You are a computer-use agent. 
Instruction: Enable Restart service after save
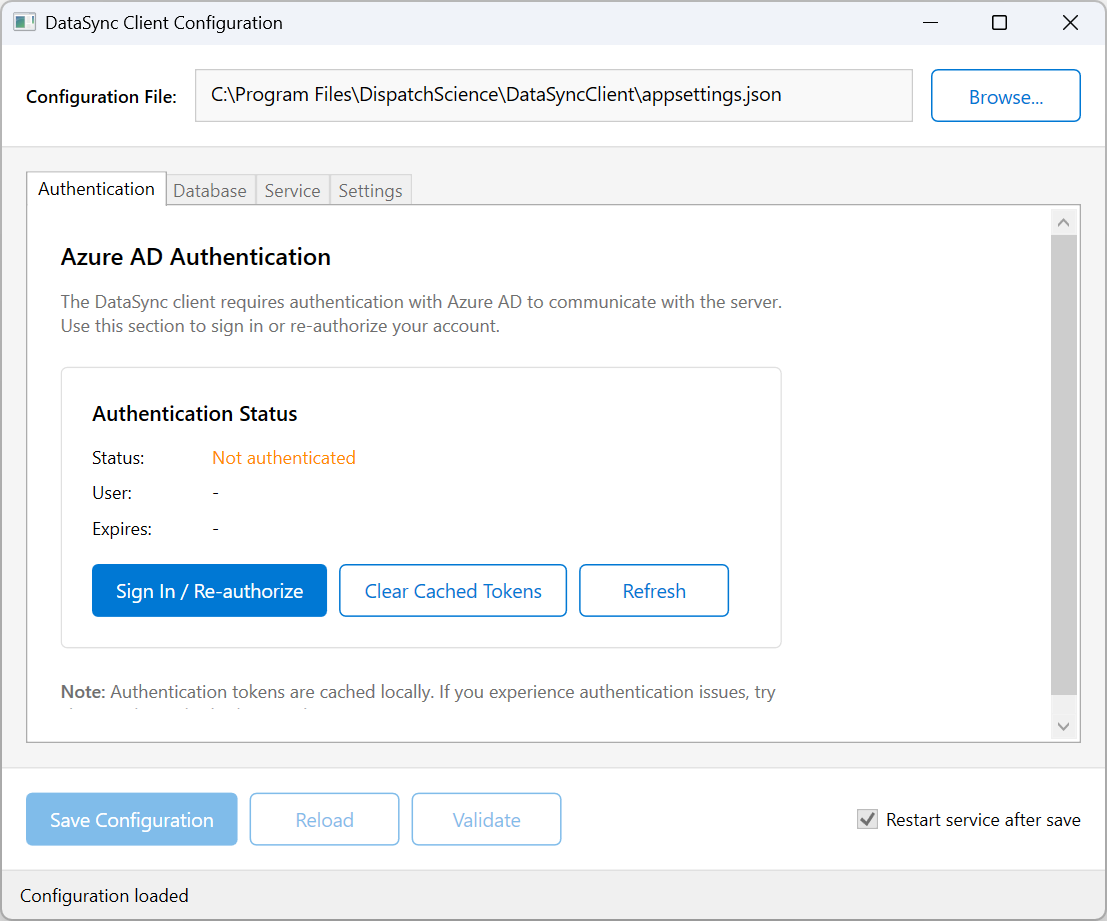coord(866,819)
